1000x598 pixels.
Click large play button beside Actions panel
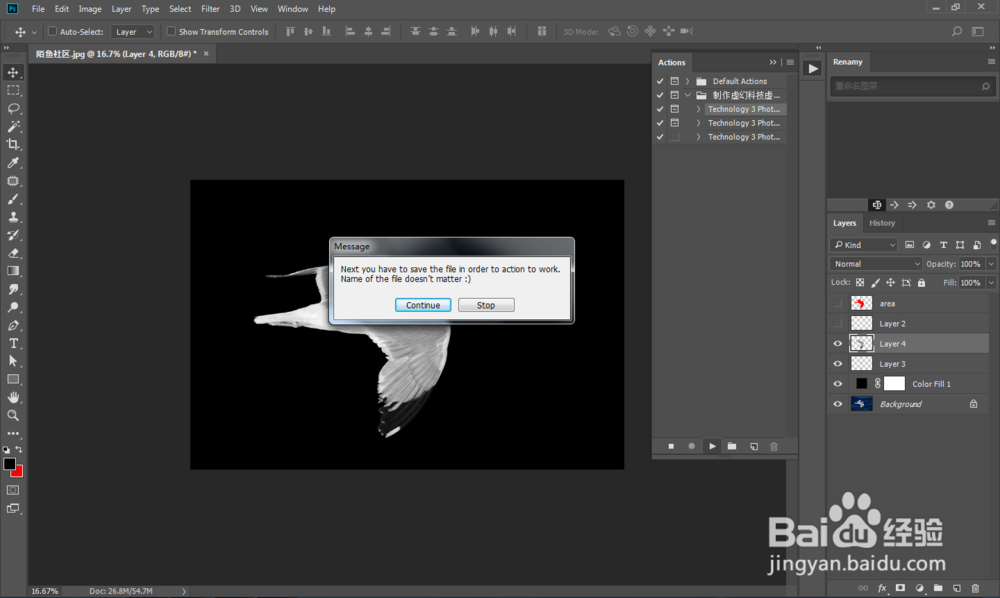tap(812, 68)
